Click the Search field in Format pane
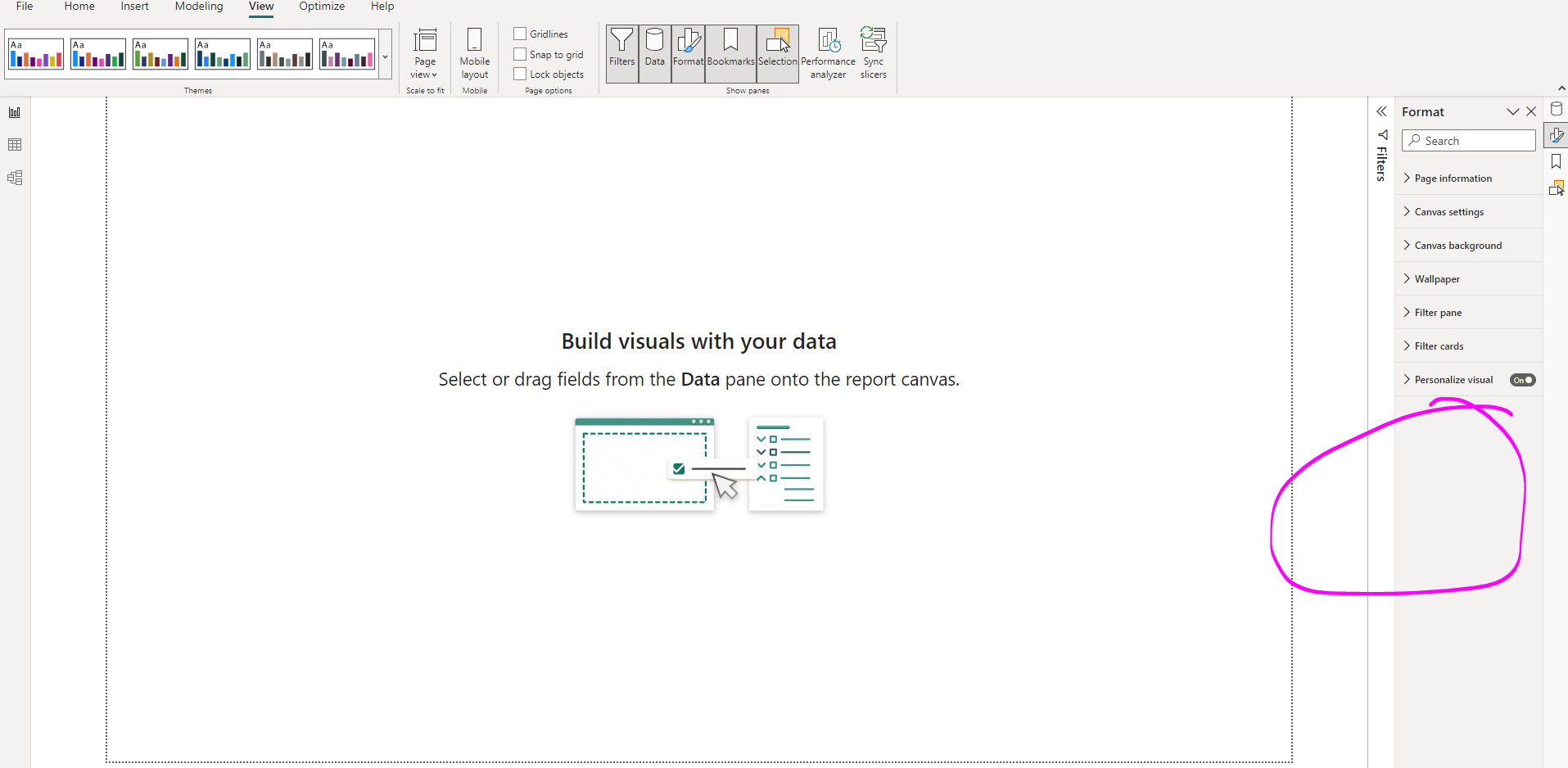Image resolution: width=1568 pixels, height=768 pixels. [1469, 141]
